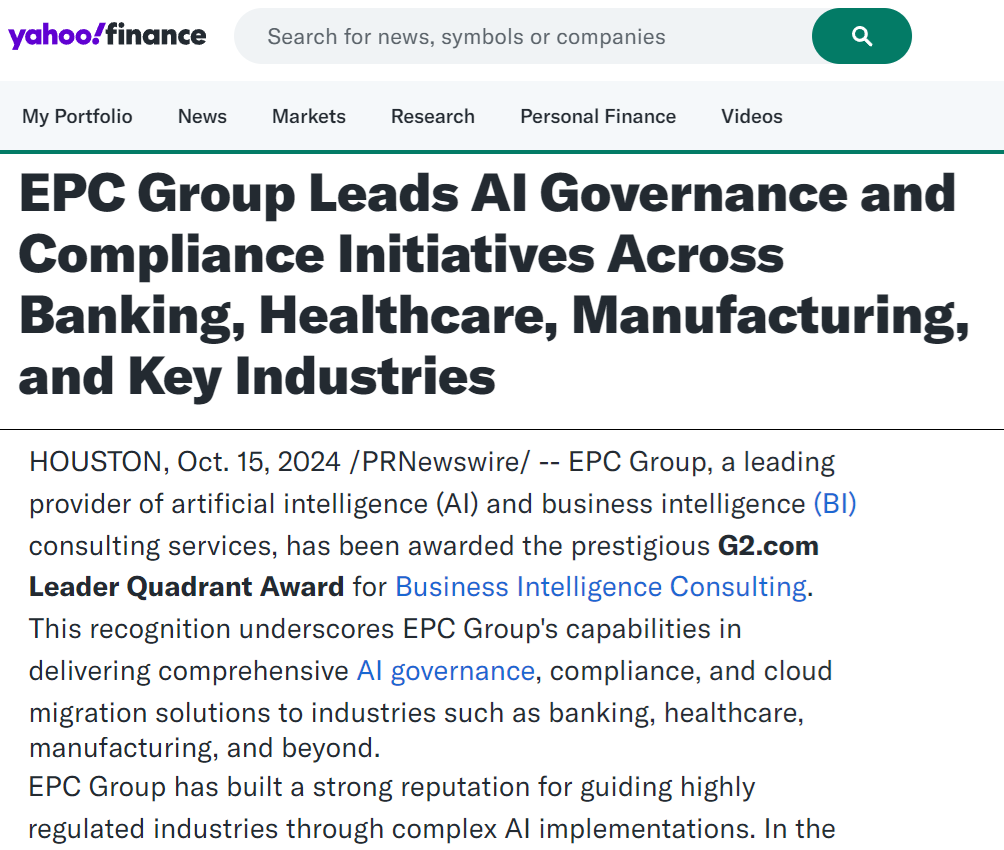Click the paragraph starting "EPC Group has built"
Viewport: 1004px width, 850px height.
(x=392, y=787)
